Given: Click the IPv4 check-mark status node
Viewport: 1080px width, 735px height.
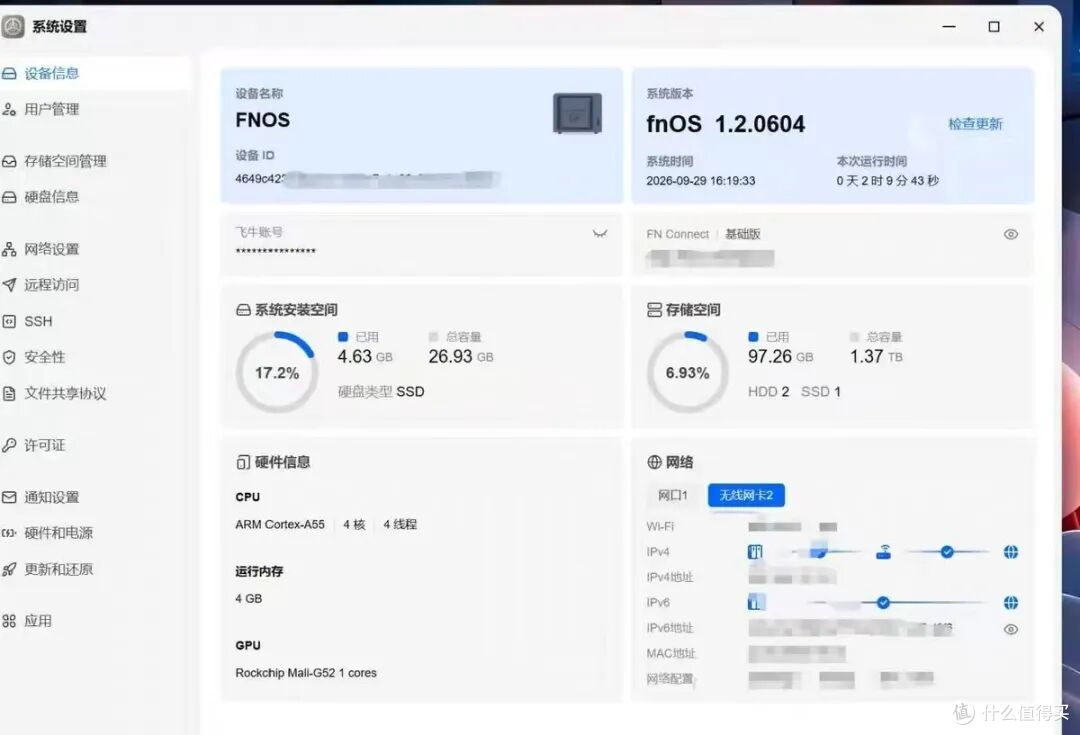Looking at the screenshot, I should point(947,552).
